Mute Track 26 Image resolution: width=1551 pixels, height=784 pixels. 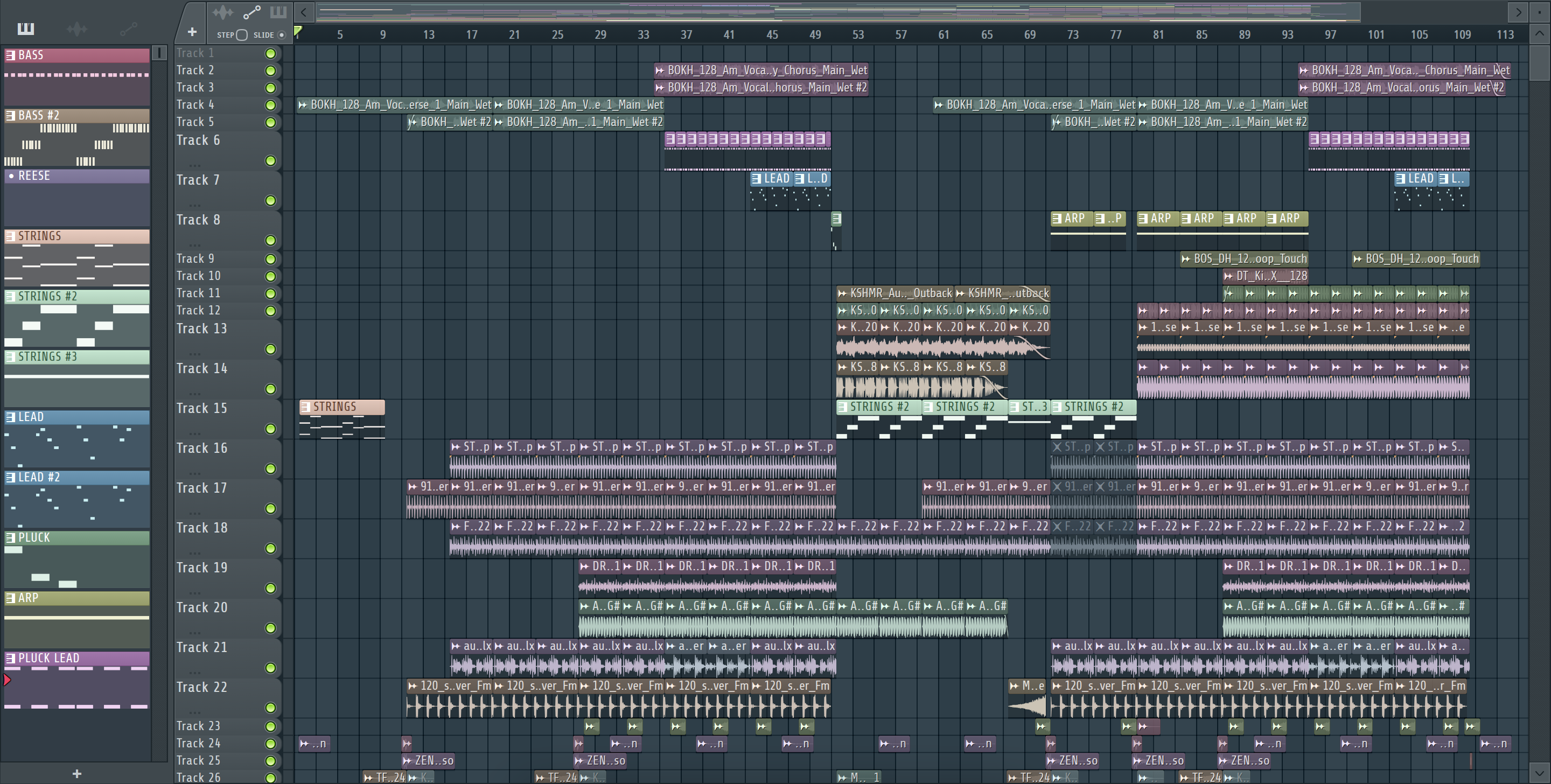[271, 778]
